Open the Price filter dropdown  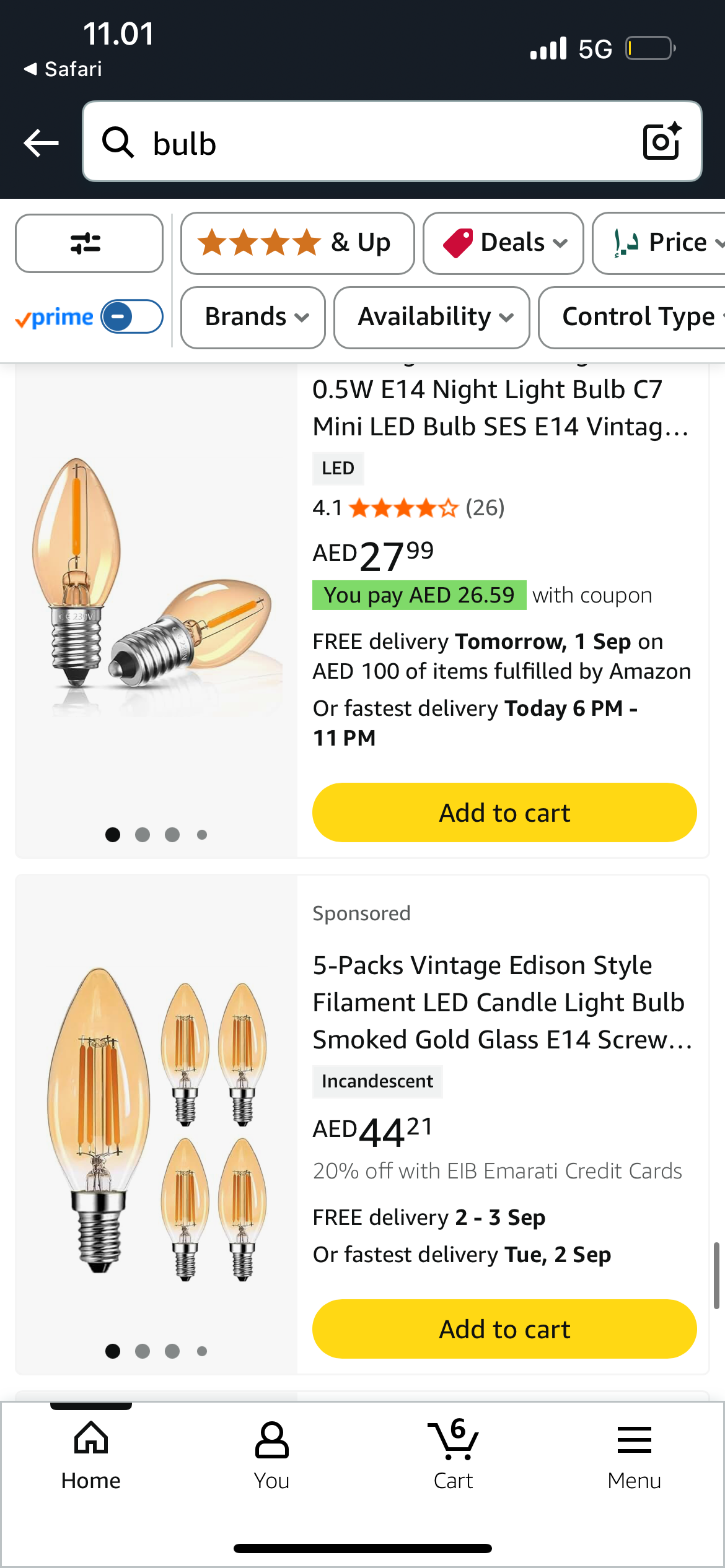pos(663,243)
